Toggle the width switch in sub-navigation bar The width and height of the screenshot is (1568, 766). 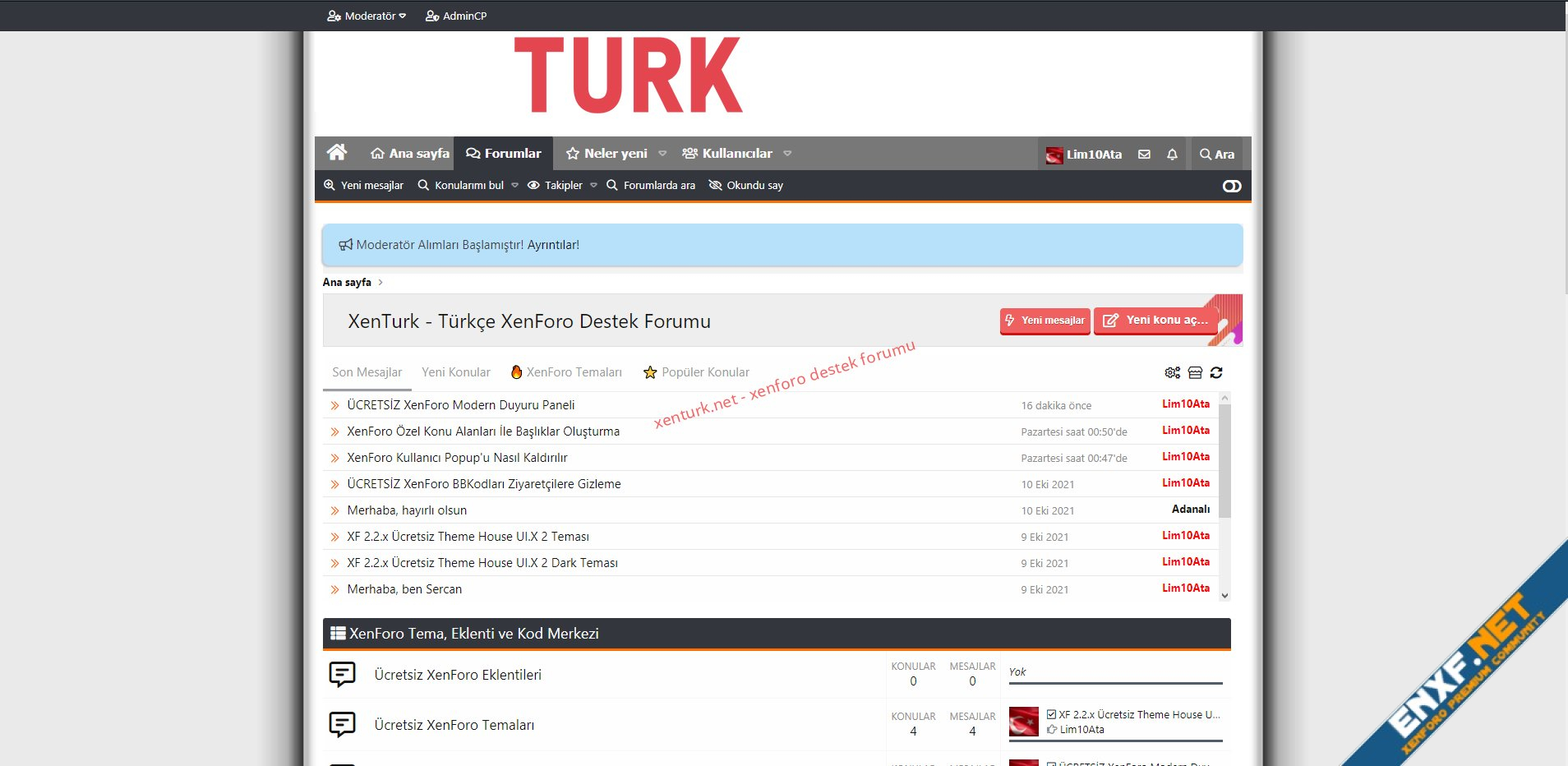click(x=1231, y=187)
